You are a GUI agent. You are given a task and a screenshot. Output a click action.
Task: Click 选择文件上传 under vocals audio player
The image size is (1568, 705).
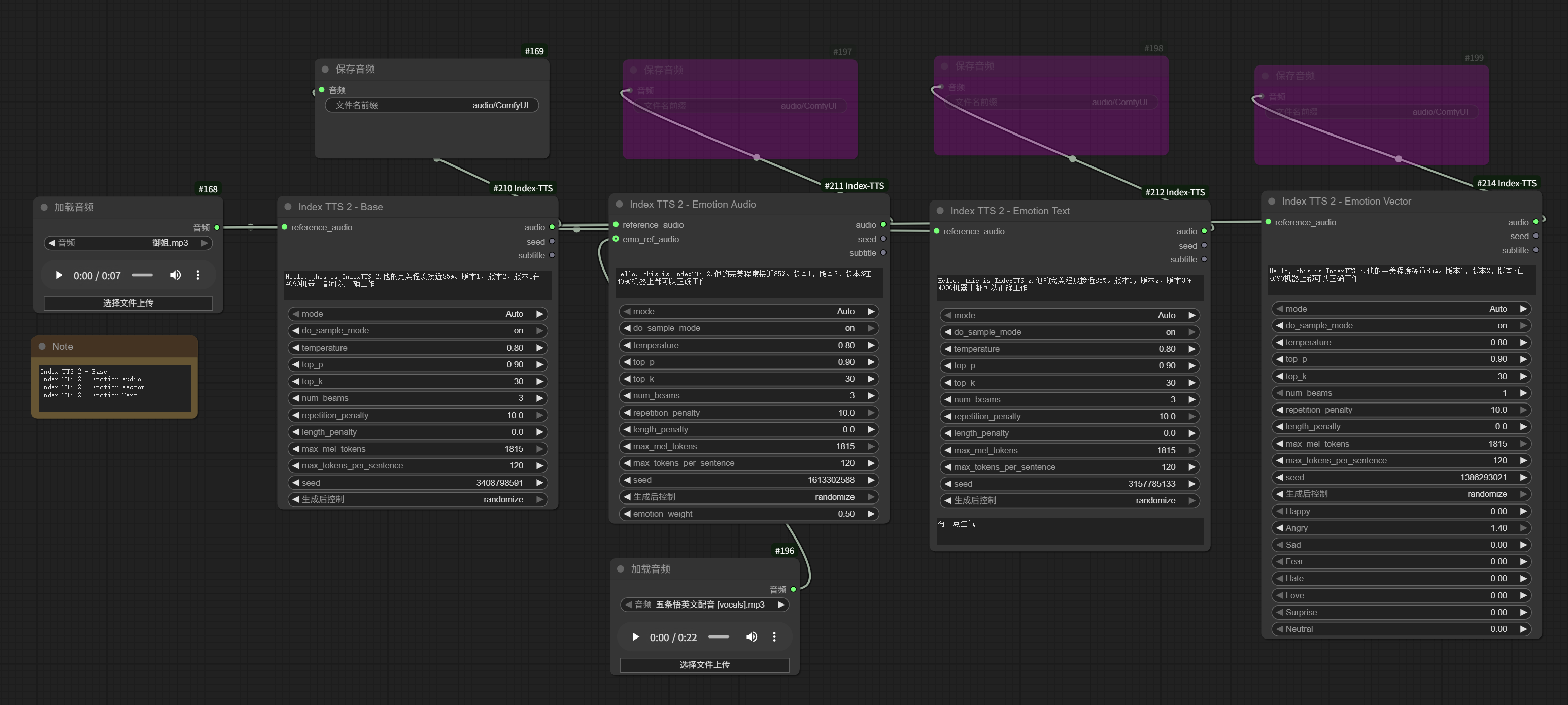point(704,665)
